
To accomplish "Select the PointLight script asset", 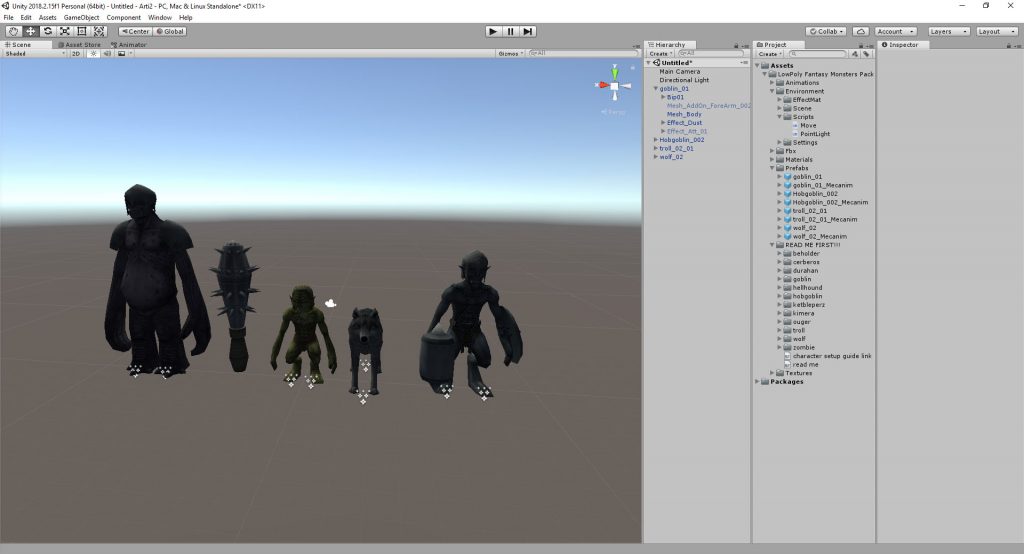I will [814, 133].
